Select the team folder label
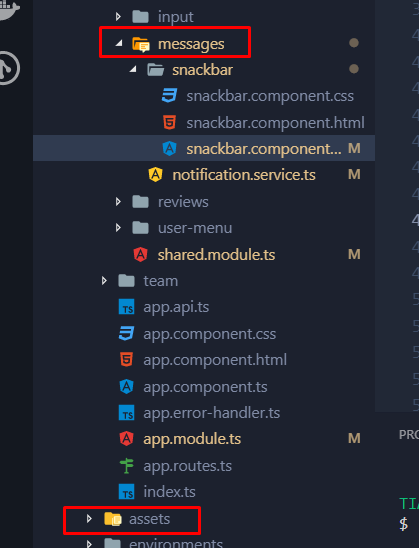Image resolution: width=419 pixels, height=548 pixels. [161, 281]
